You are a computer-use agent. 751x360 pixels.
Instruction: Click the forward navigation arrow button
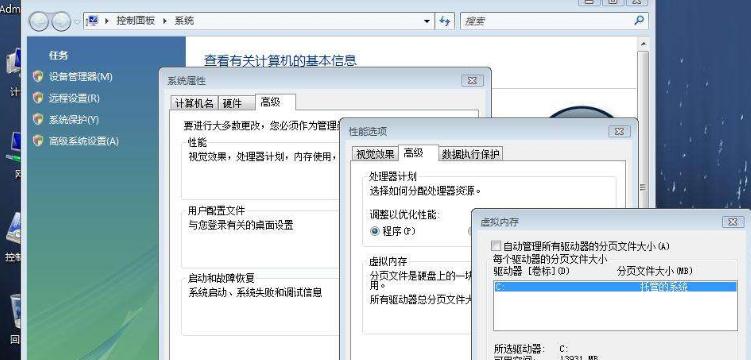pyautogui.click(x=61, y=21)
